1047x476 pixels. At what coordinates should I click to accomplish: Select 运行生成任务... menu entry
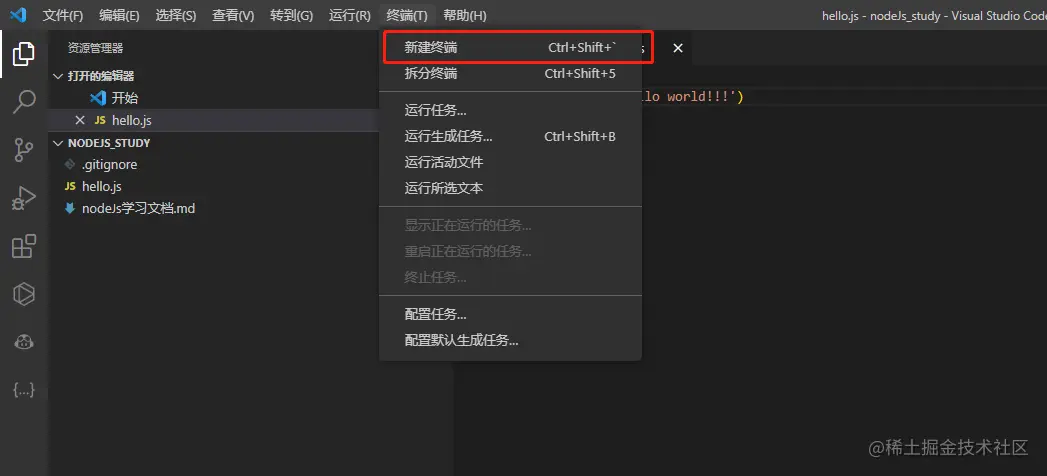pyautogui.click(x=510, y=137)
